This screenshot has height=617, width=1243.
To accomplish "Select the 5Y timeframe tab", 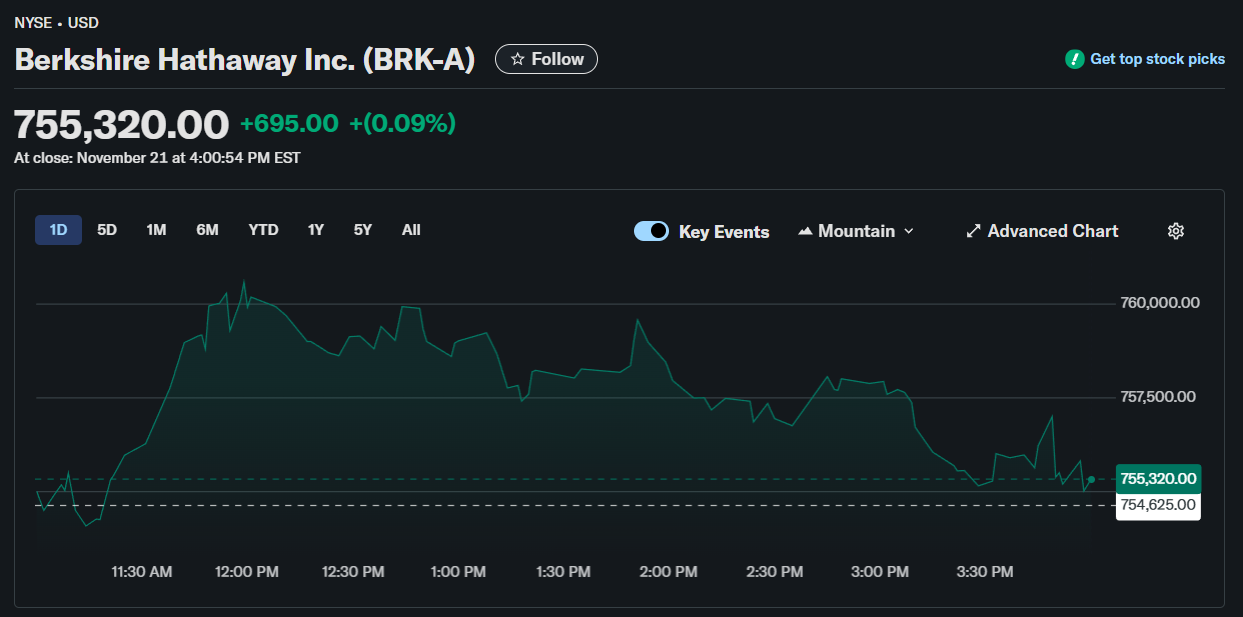I will tap(362, 229).
